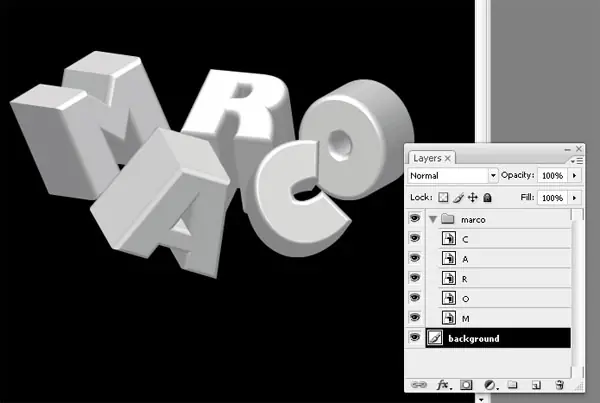Viewport: 600px width, 403px height.
Task: Switch to the Layers tab
Action: point(428,158)
